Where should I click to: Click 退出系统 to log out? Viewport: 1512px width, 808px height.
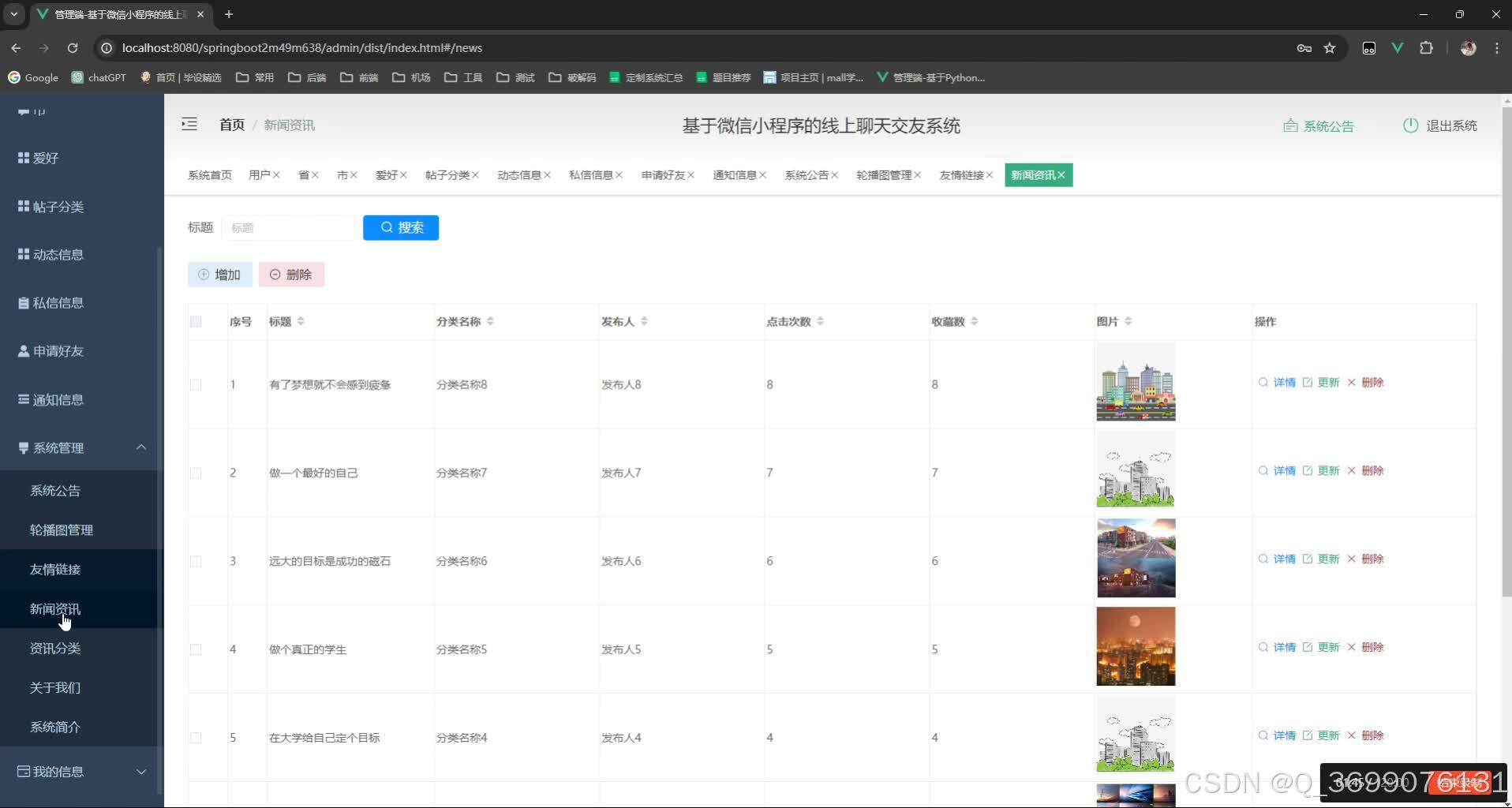(1450, 125)
